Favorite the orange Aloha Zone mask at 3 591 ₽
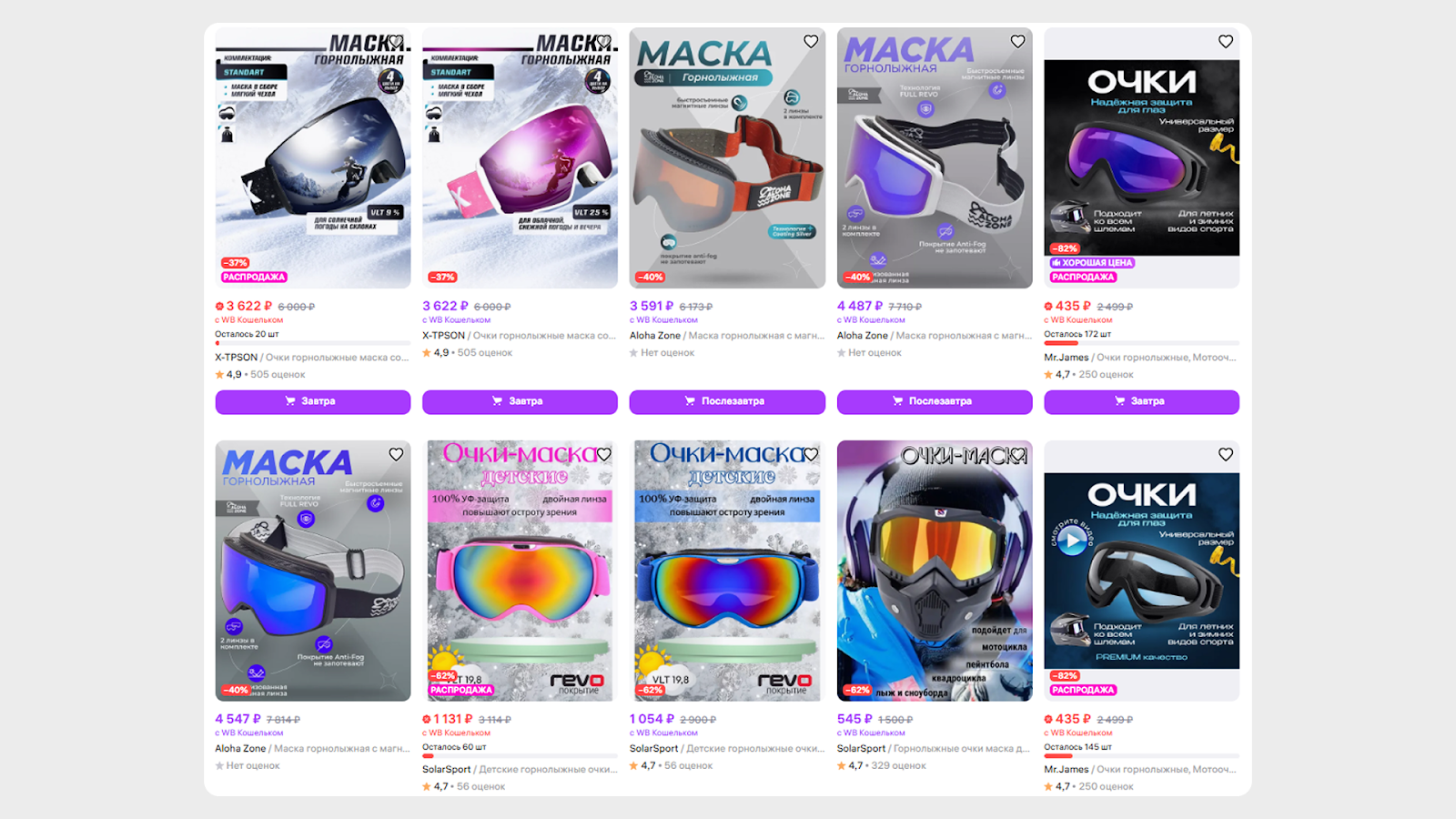This screenshot has width=1456, height=819. pos(811,41)
